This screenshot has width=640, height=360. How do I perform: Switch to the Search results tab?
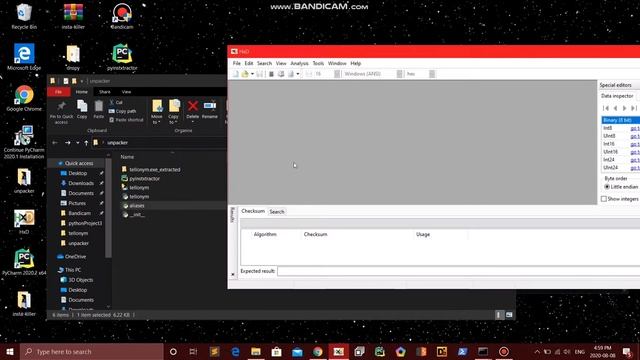pos(276,211)
